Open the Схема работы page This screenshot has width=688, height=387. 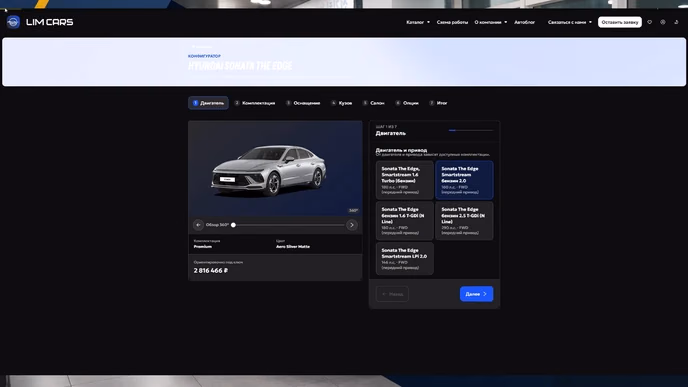click(452, 22)
